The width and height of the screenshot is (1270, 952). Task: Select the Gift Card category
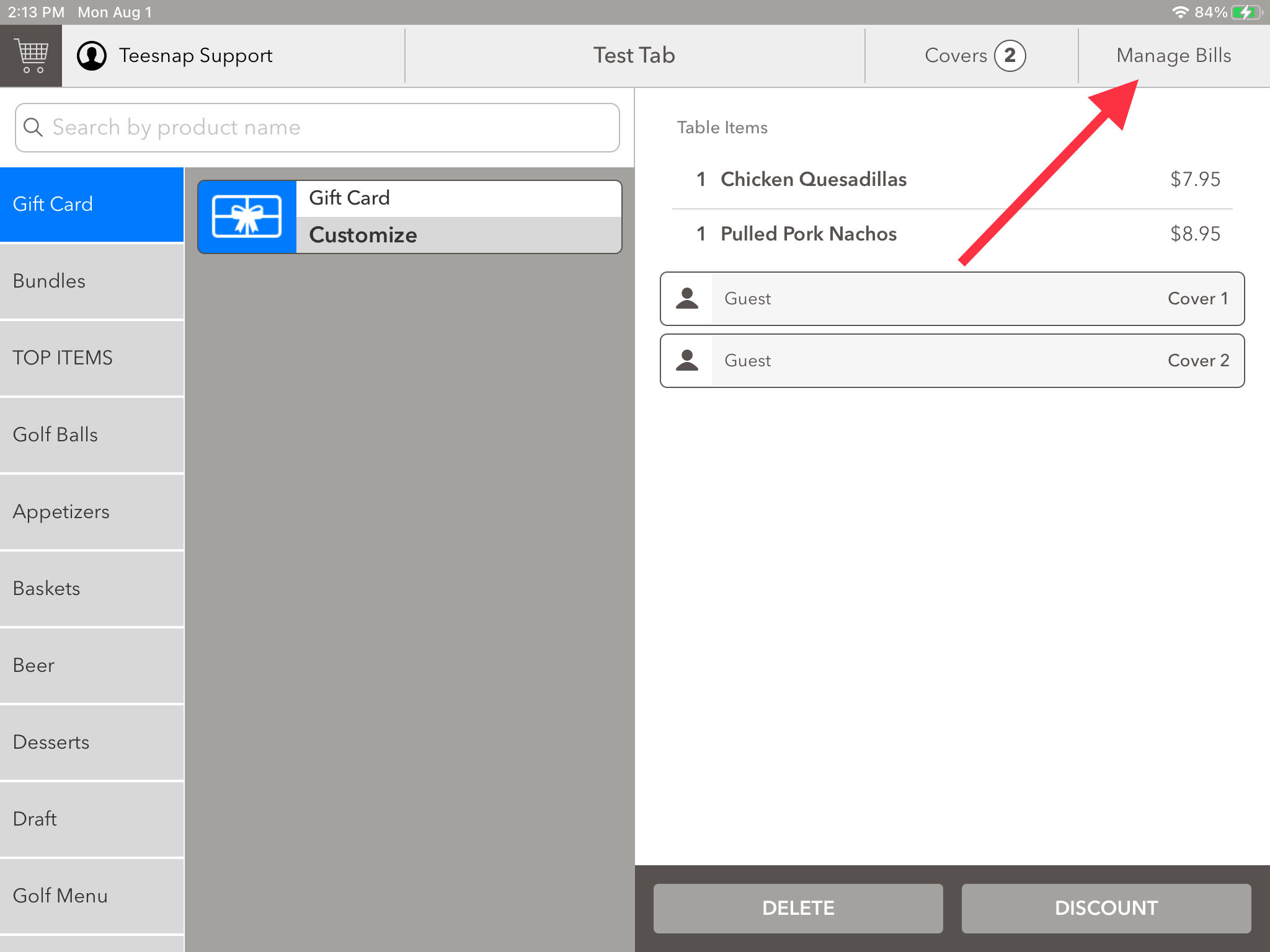coord(91,204)
